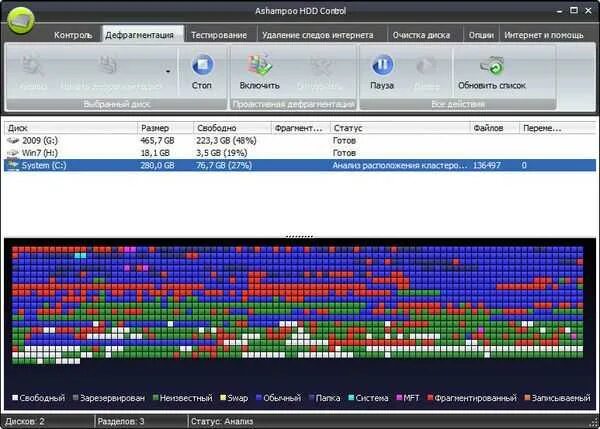Viewport: 600px width, 429px height.
Task: Open the Интернет и помощь tab
Action: pos(544,35)
